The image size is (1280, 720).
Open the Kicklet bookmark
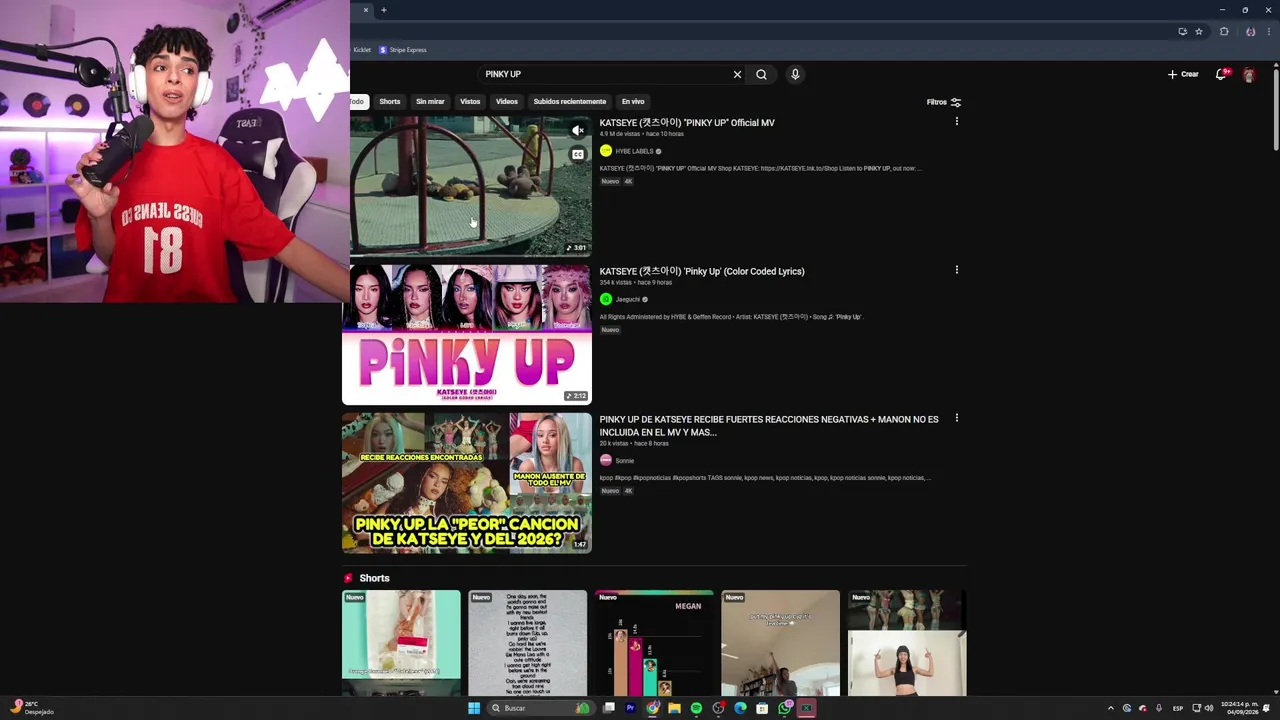[361, 50]
